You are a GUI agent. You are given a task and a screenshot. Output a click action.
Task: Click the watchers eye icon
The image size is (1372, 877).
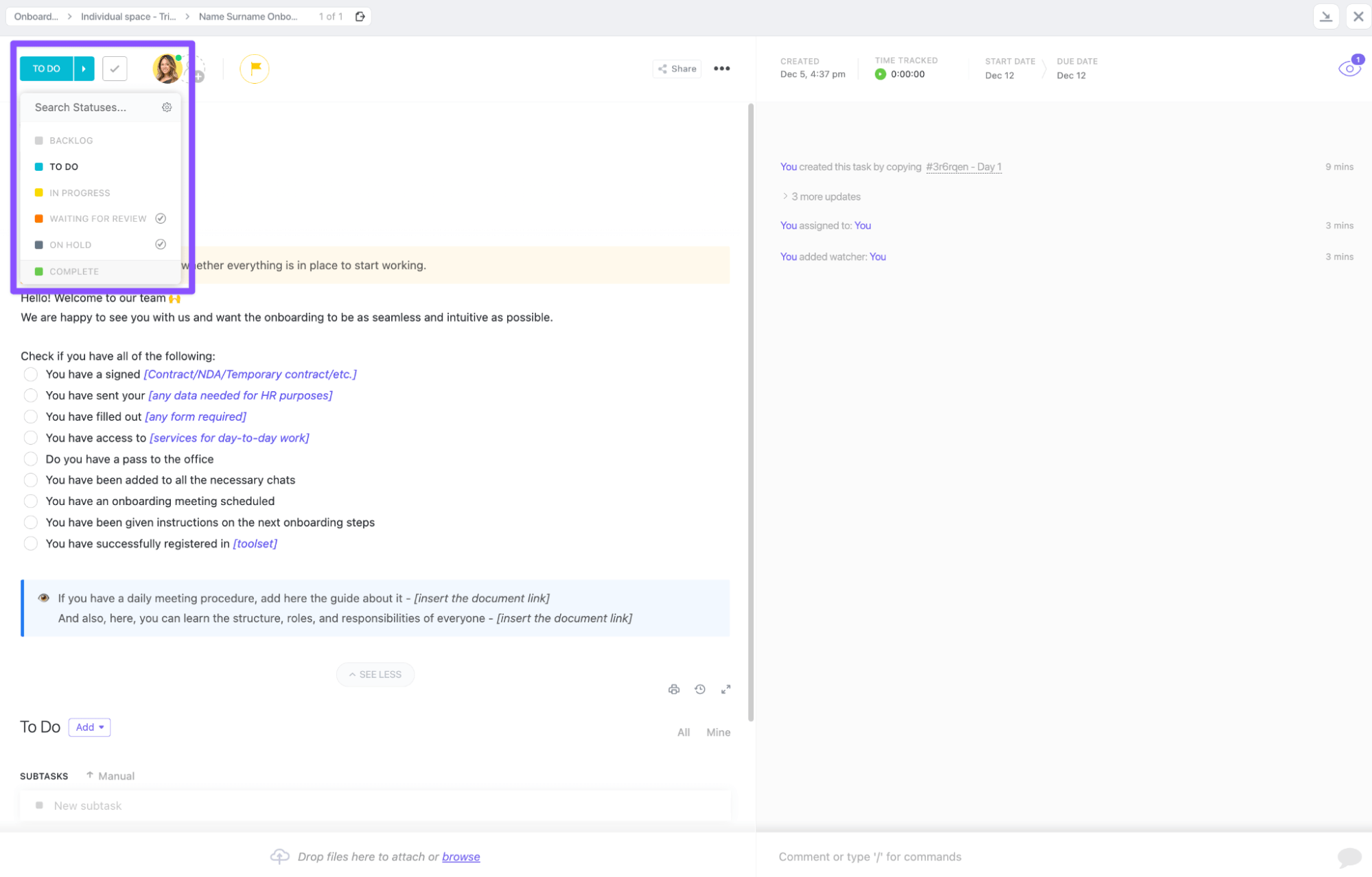pos(1349,68)
